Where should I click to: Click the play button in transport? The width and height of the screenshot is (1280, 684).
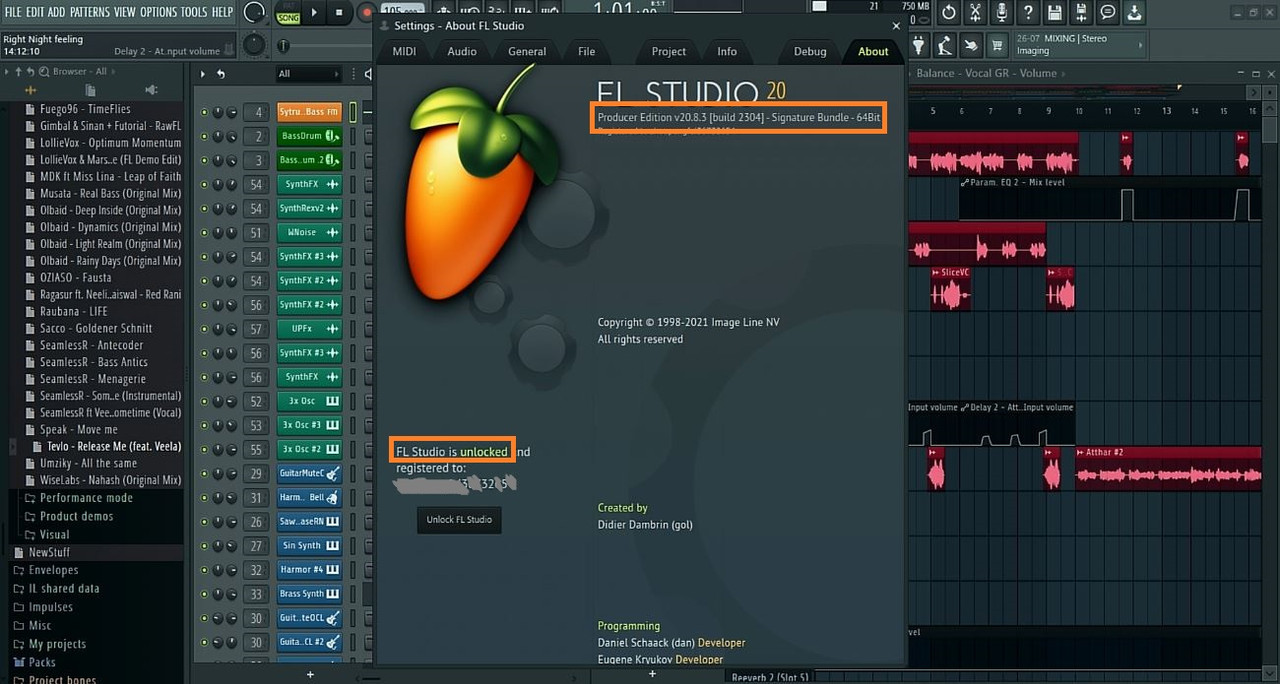(x=314, y=13)
